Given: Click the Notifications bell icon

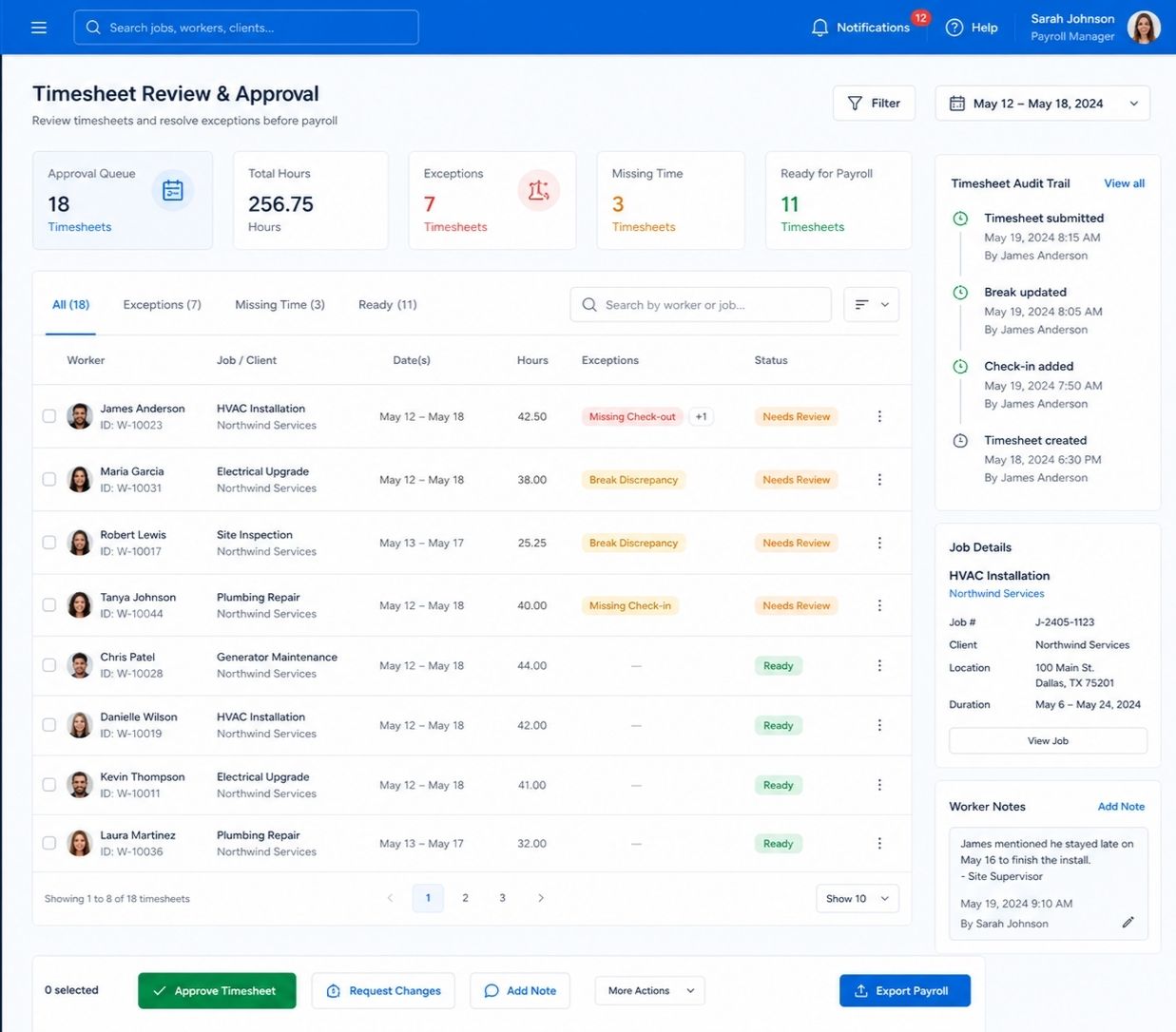Looking at the screenshot, I should (x=819, y=28).
